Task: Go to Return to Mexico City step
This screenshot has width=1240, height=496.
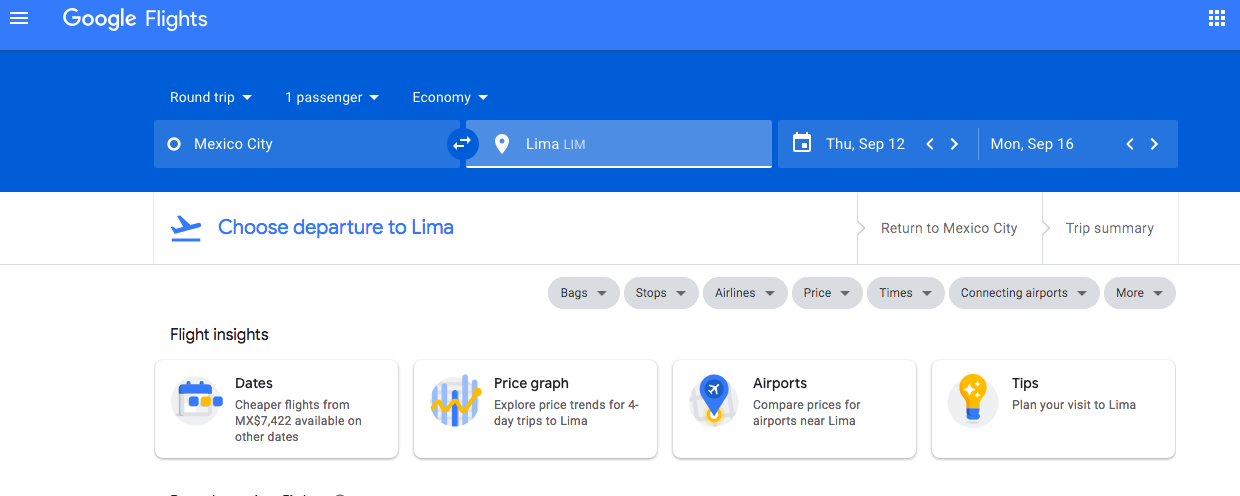Action: coord(949,228)
